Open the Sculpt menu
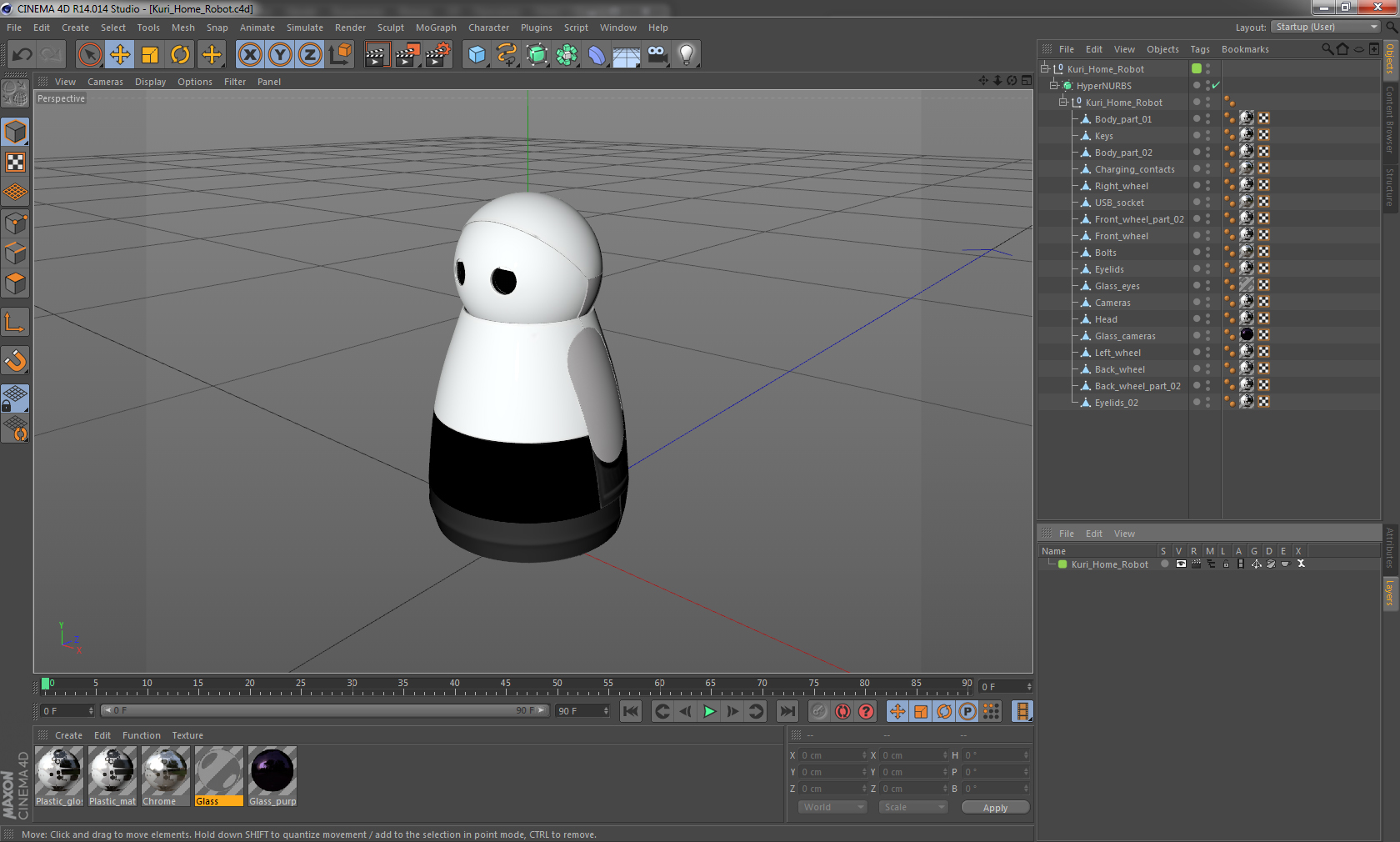1400x842 pixels. pos(390,28)
